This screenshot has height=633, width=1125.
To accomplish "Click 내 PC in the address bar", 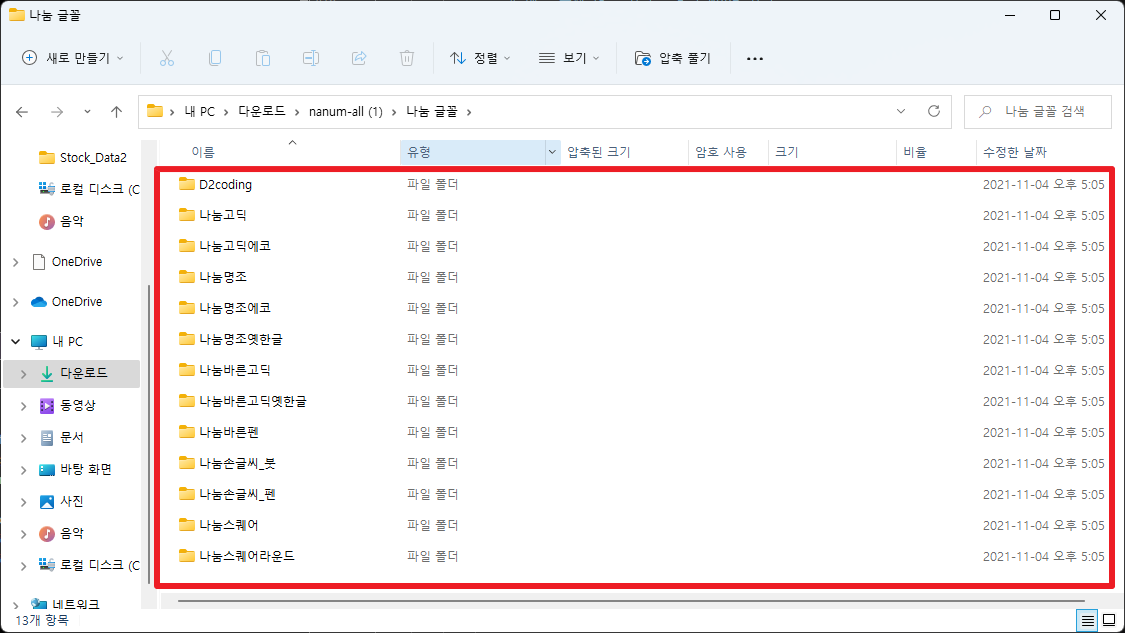I will click(199, 112).
